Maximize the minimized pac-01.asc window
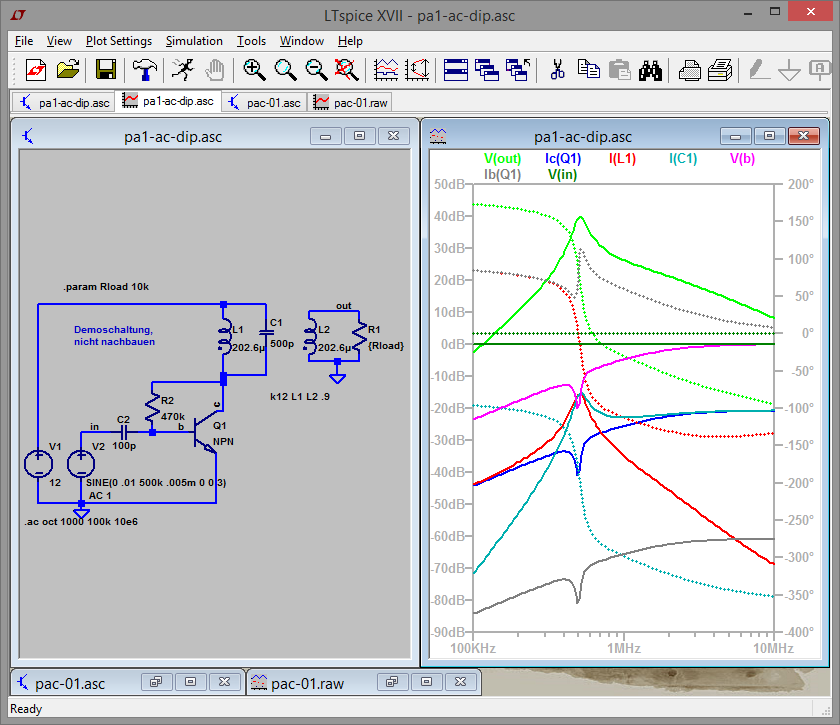The width and height of the screenshot is (840, 725). point(190,682)
